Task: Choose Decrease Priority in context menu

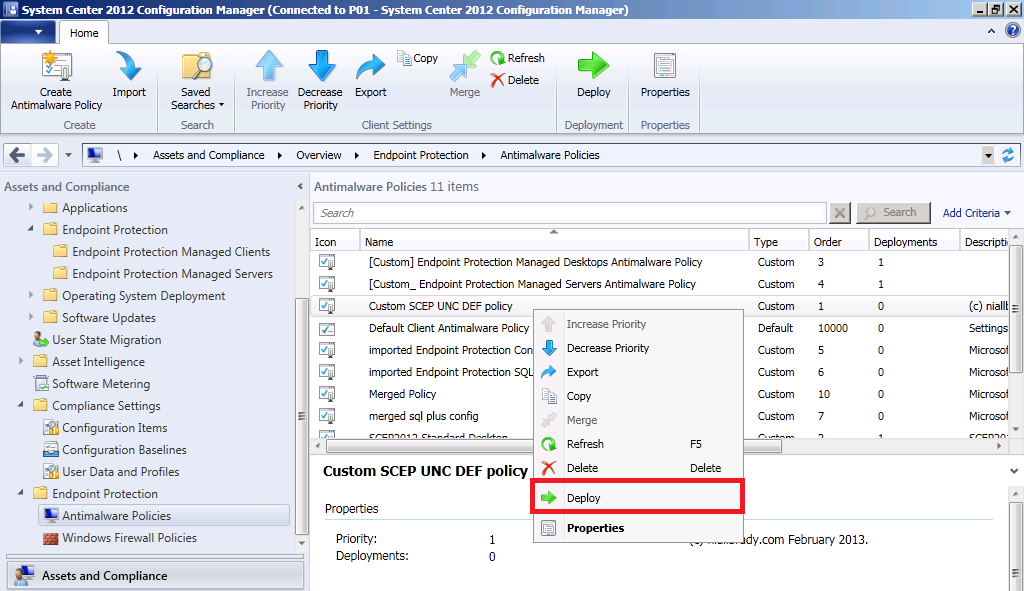Action: pyautogui.click(x=638, y=348)
